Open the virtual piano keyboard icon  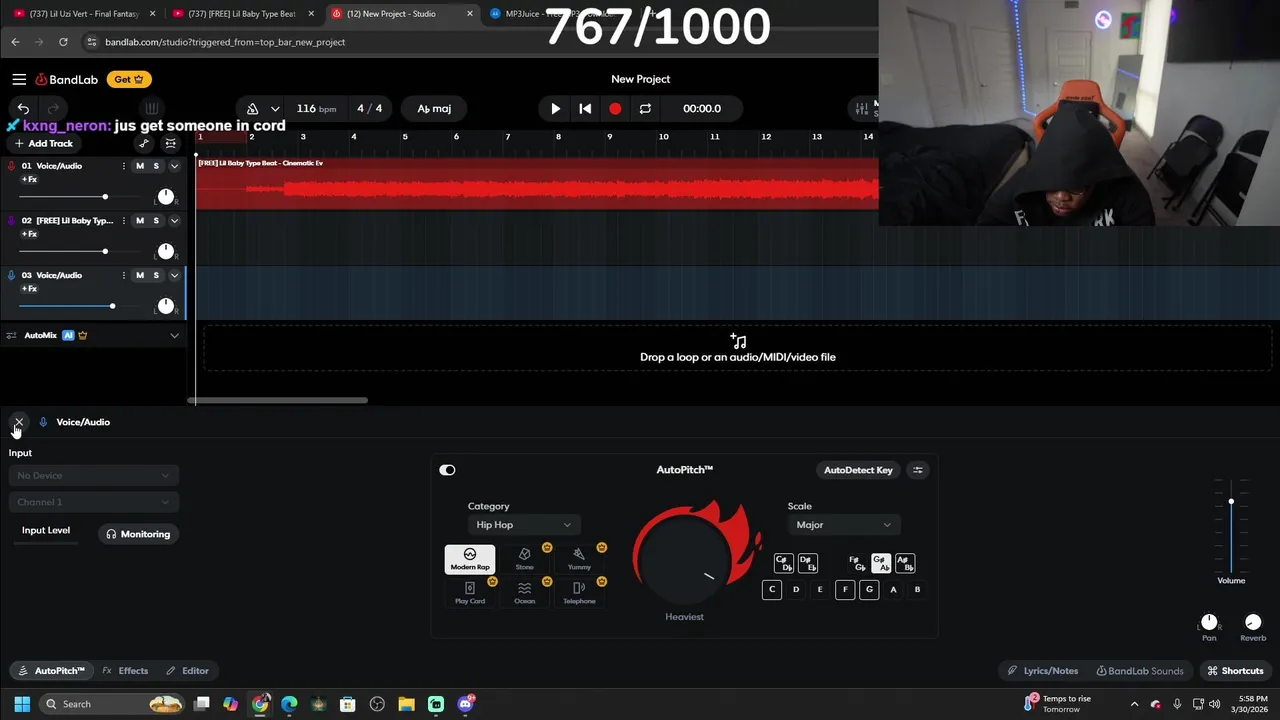pos(152,108)
